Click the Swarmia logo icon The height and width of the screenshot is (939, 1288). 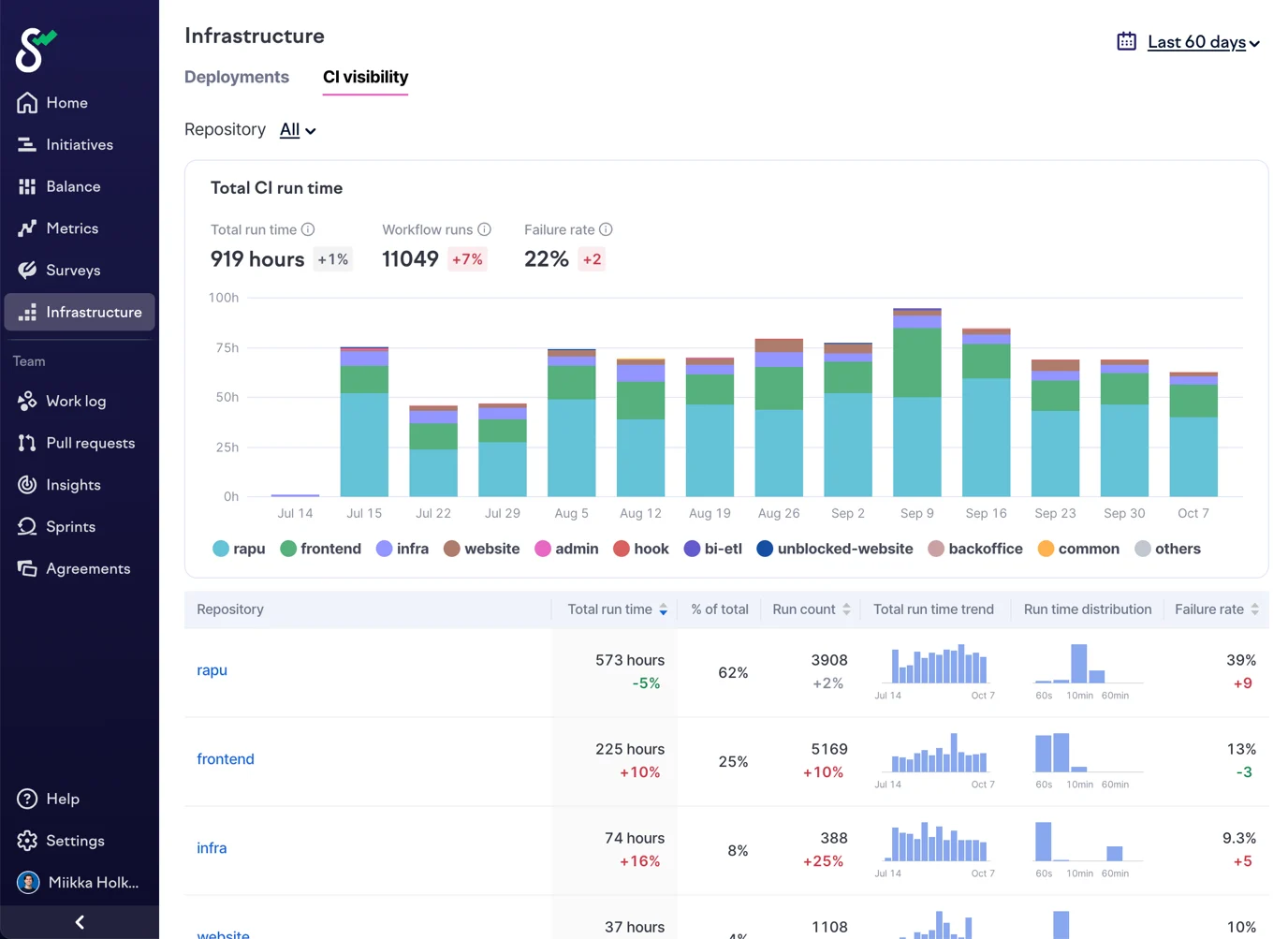(35, 50)
